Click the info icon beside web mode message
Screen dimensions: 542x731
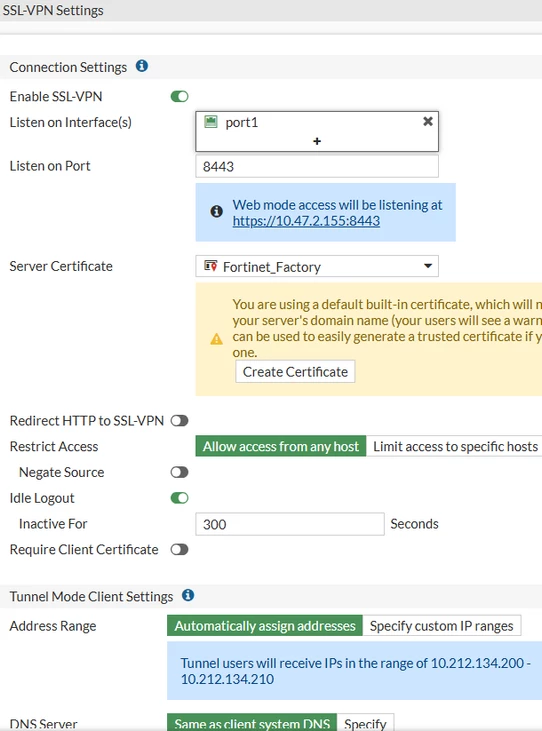[216, 212]
